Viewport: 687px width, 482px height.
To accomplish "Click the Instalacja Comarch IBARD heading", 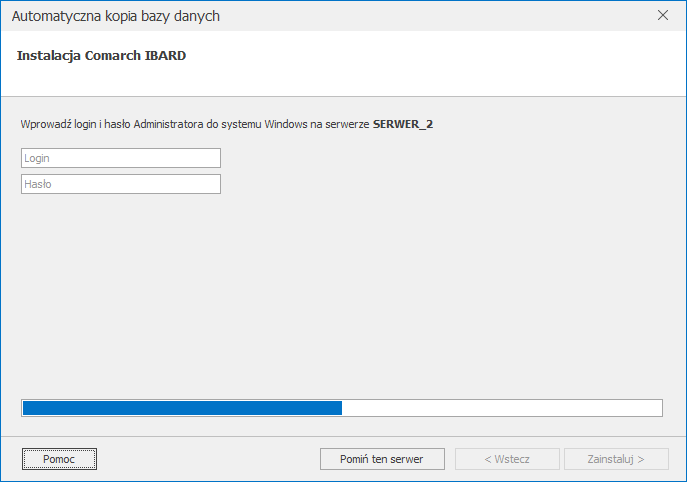I will [101, 56].
